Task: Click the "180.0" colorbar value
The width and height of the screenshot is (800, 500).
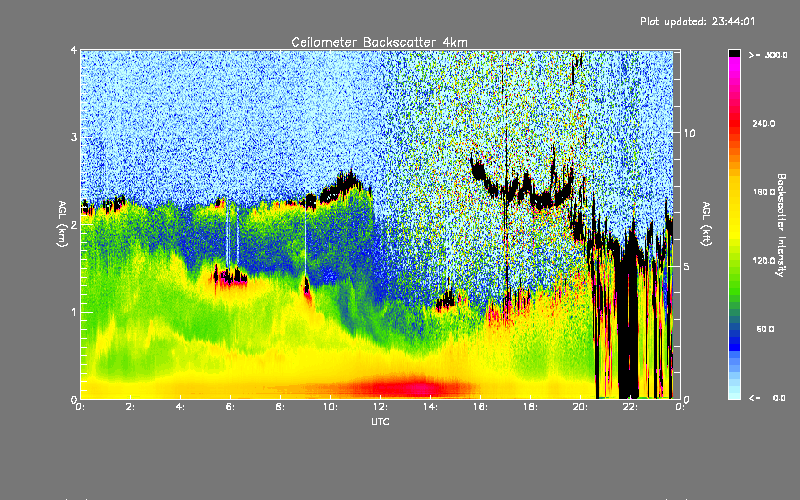Action: click(x=764, y=192)
